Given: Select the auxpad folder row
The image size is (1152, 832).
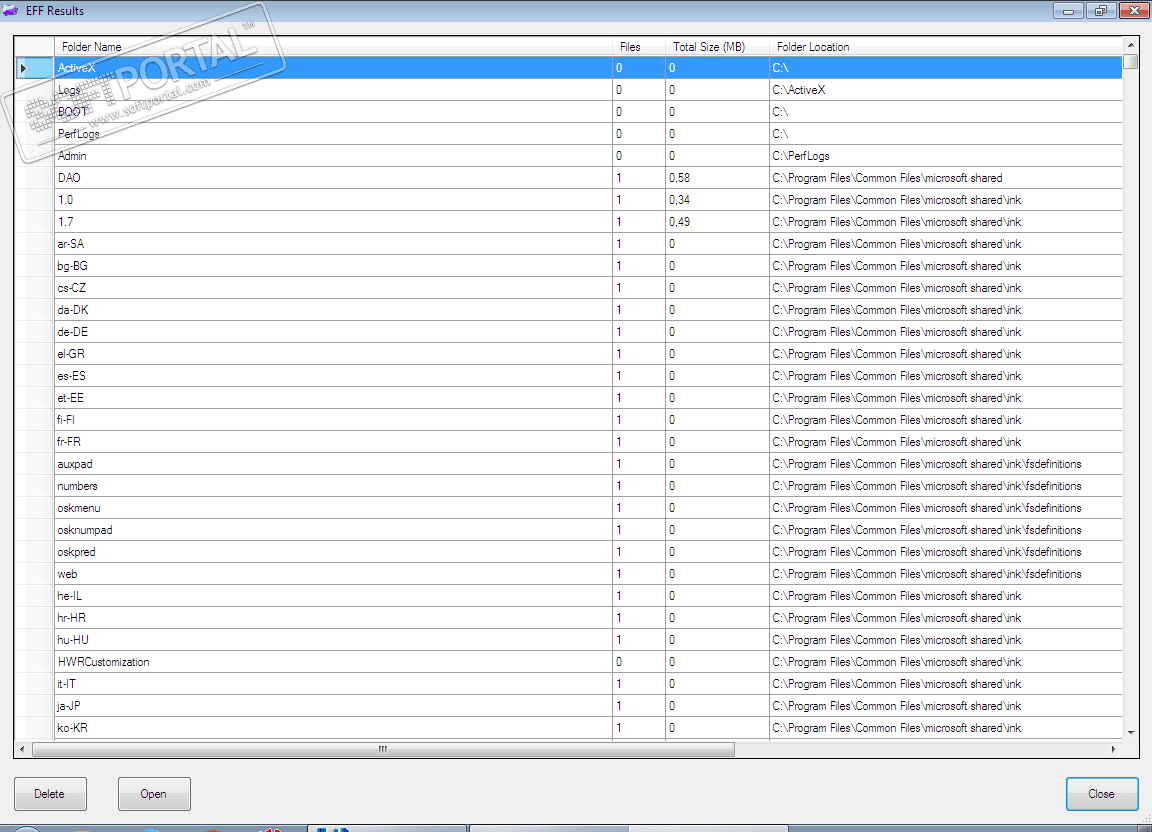Looking at the screenshot, I should tap(569, 465).
